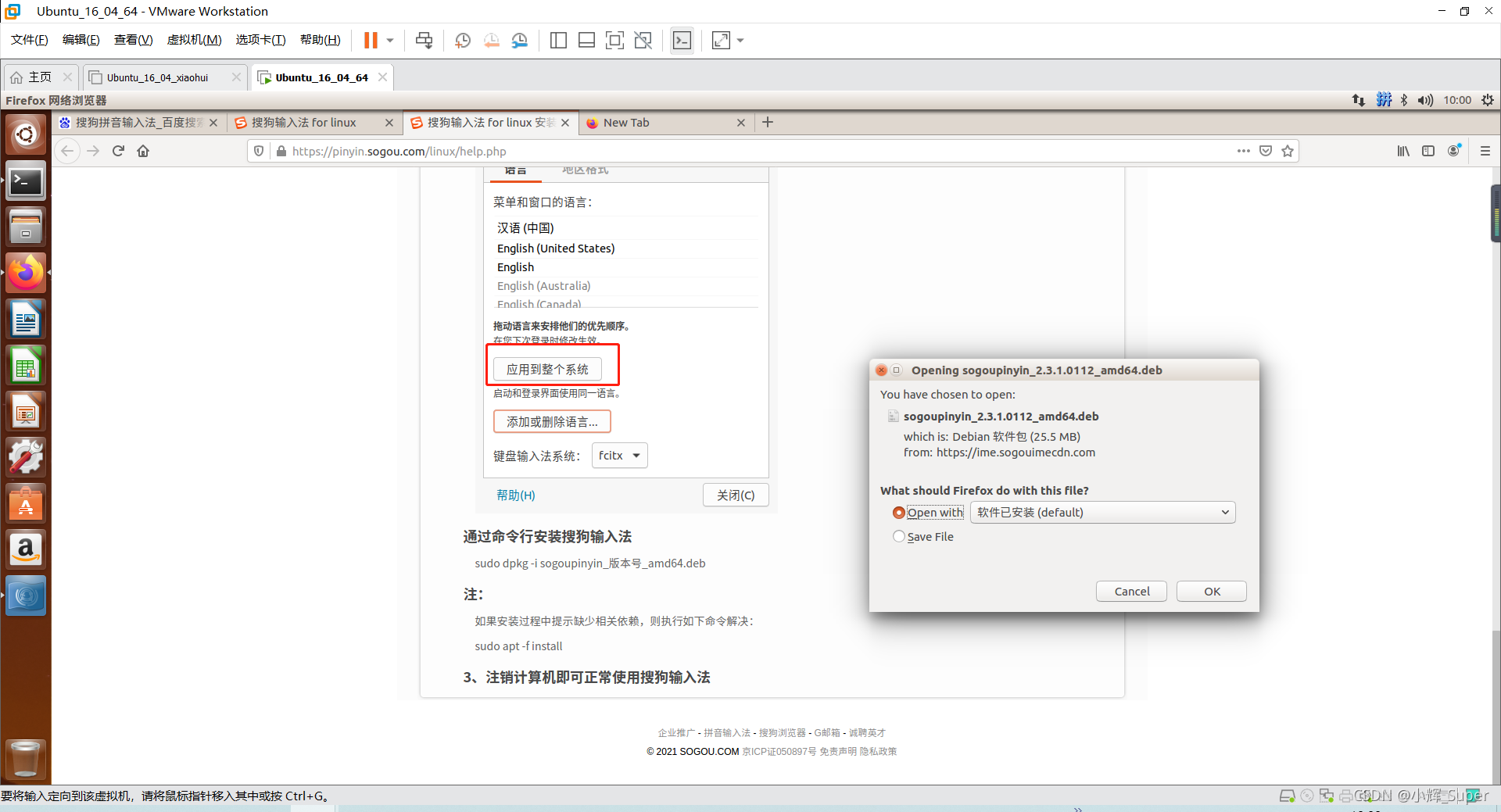
Task: Open Firefox page actions three-dot menu
Action: click(1243, 151)
